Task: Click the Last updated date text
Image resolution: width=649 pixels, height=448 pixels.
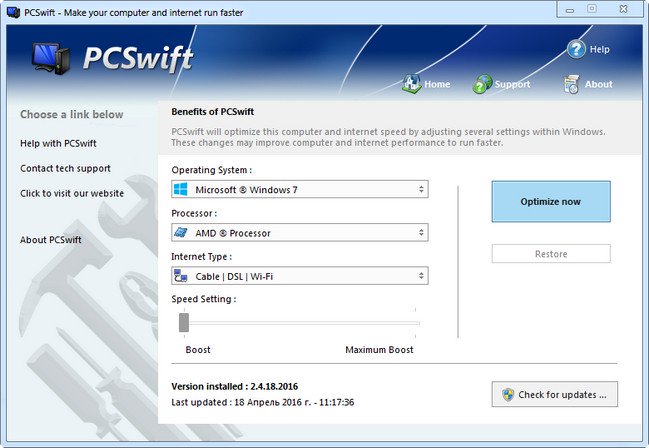Action: pos(263,402)
